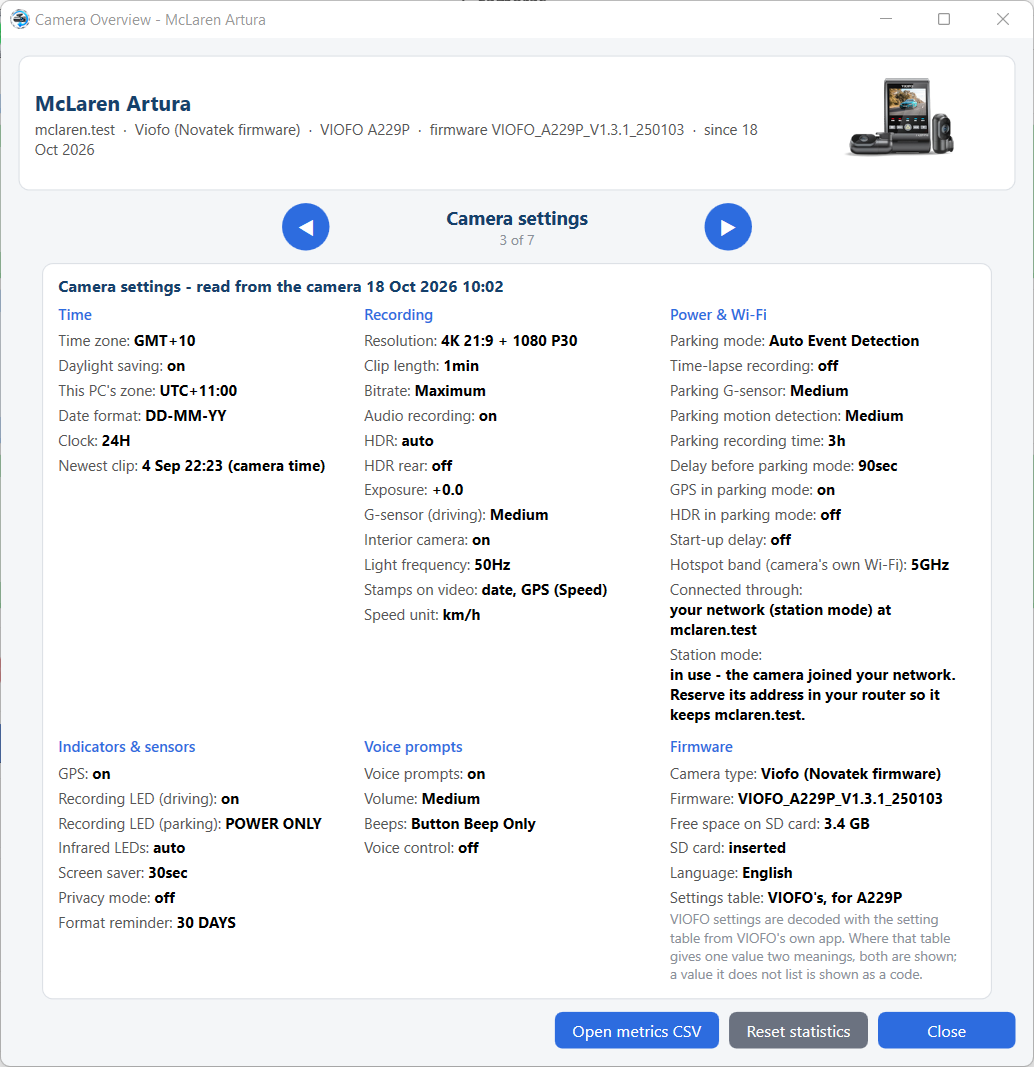Select the 'Screen saver: 30sec' line

[x=123, y=872]
